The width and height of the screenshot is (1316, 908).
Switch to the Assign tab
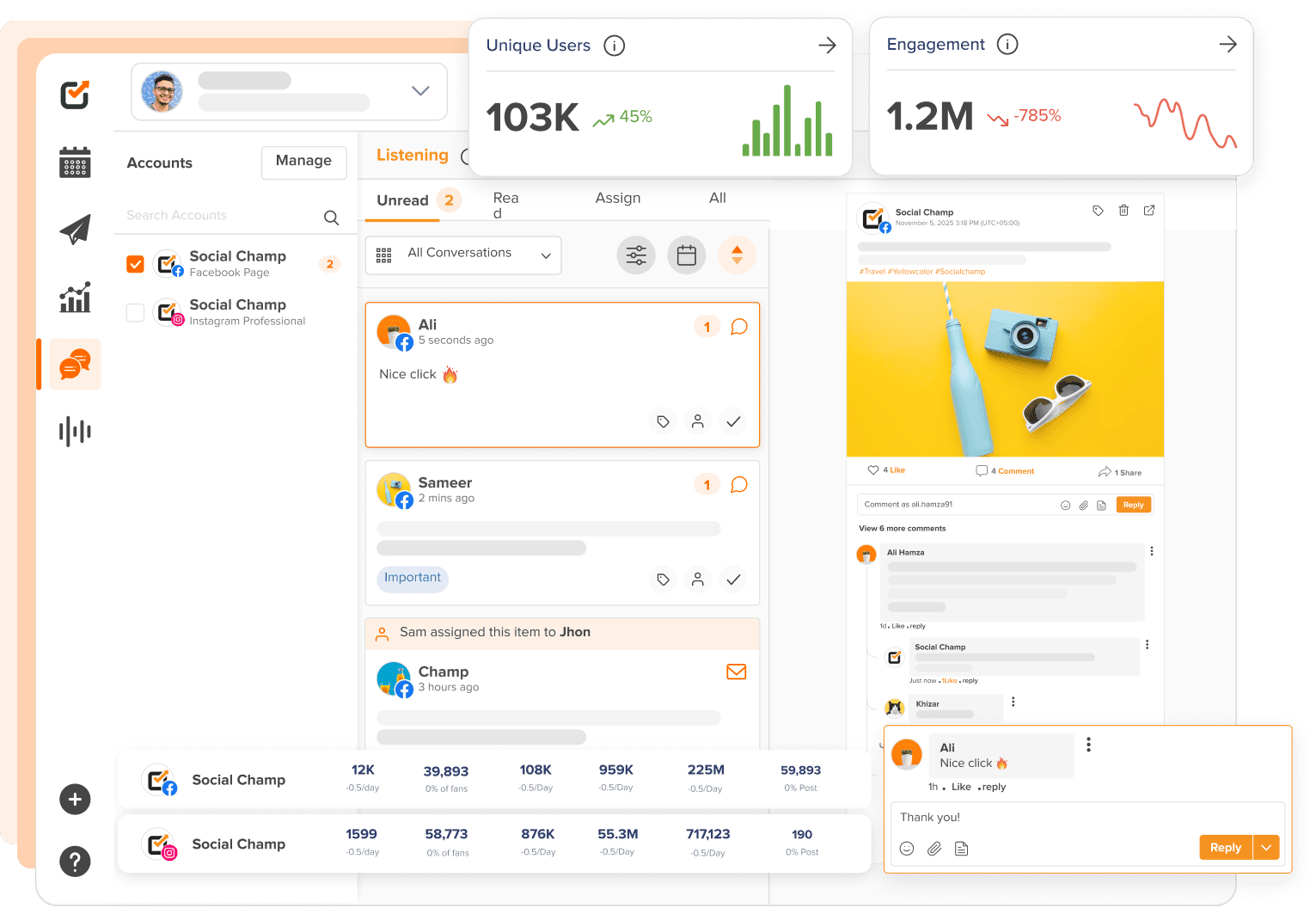(x=617, y=199)
